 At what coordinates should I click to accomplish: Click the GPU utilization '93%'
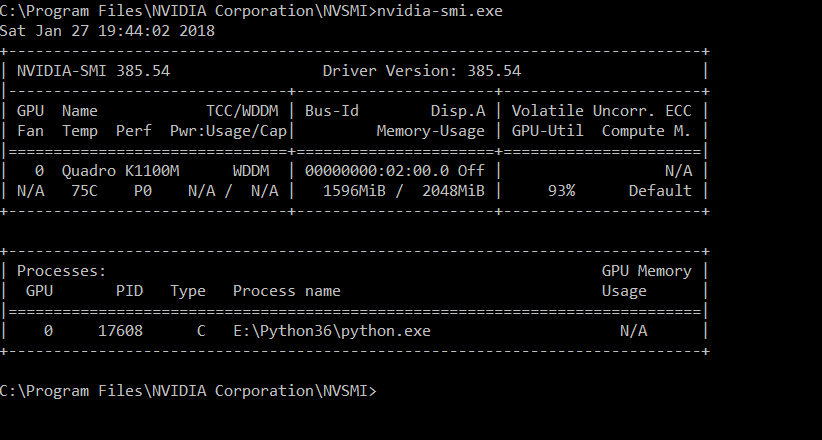561,190
